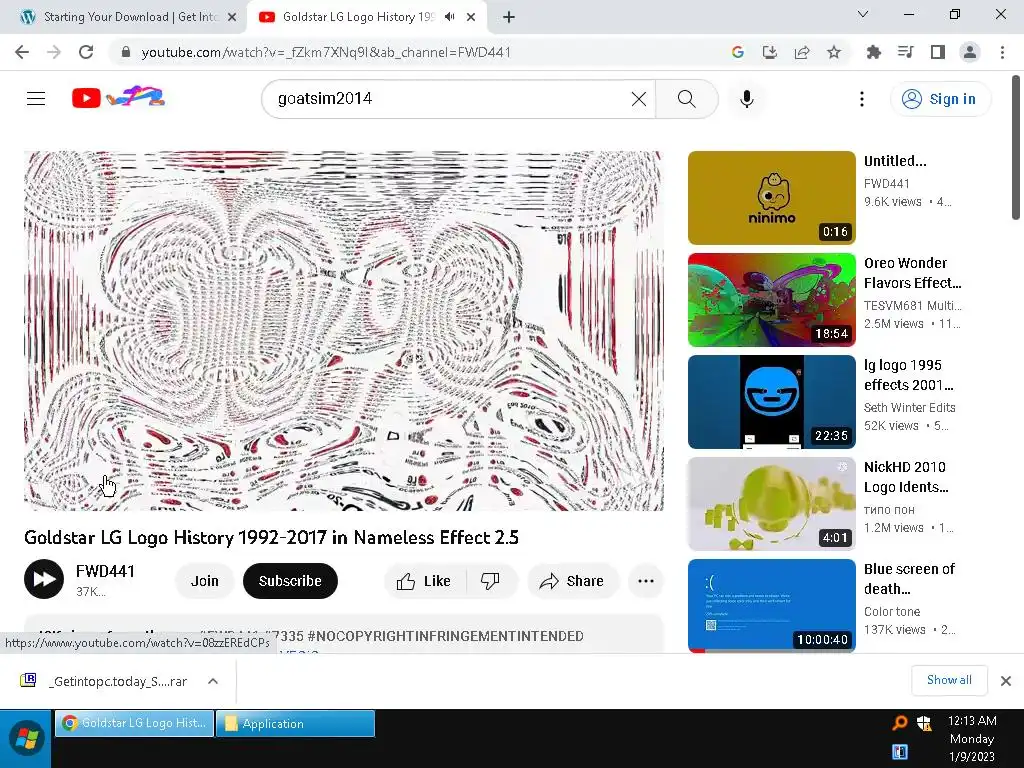Open Windows Start menu
Viewport: 1024px width, 768px height.
(26, 739)
